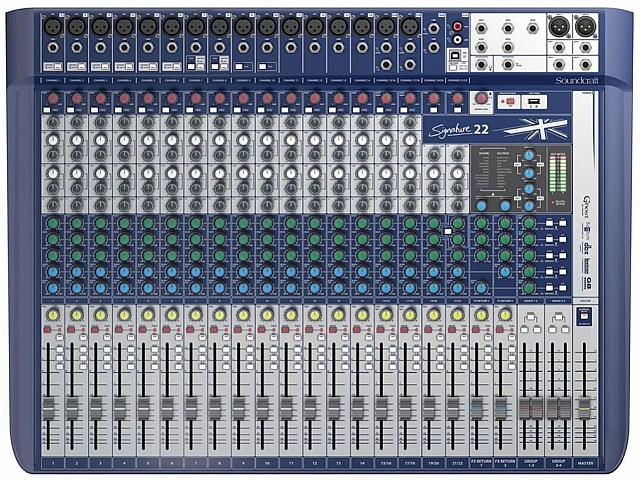Click the top green aux knob on channel 5
Image resolution: width=640 pixels, height=480 pixels.
[148, 222]
